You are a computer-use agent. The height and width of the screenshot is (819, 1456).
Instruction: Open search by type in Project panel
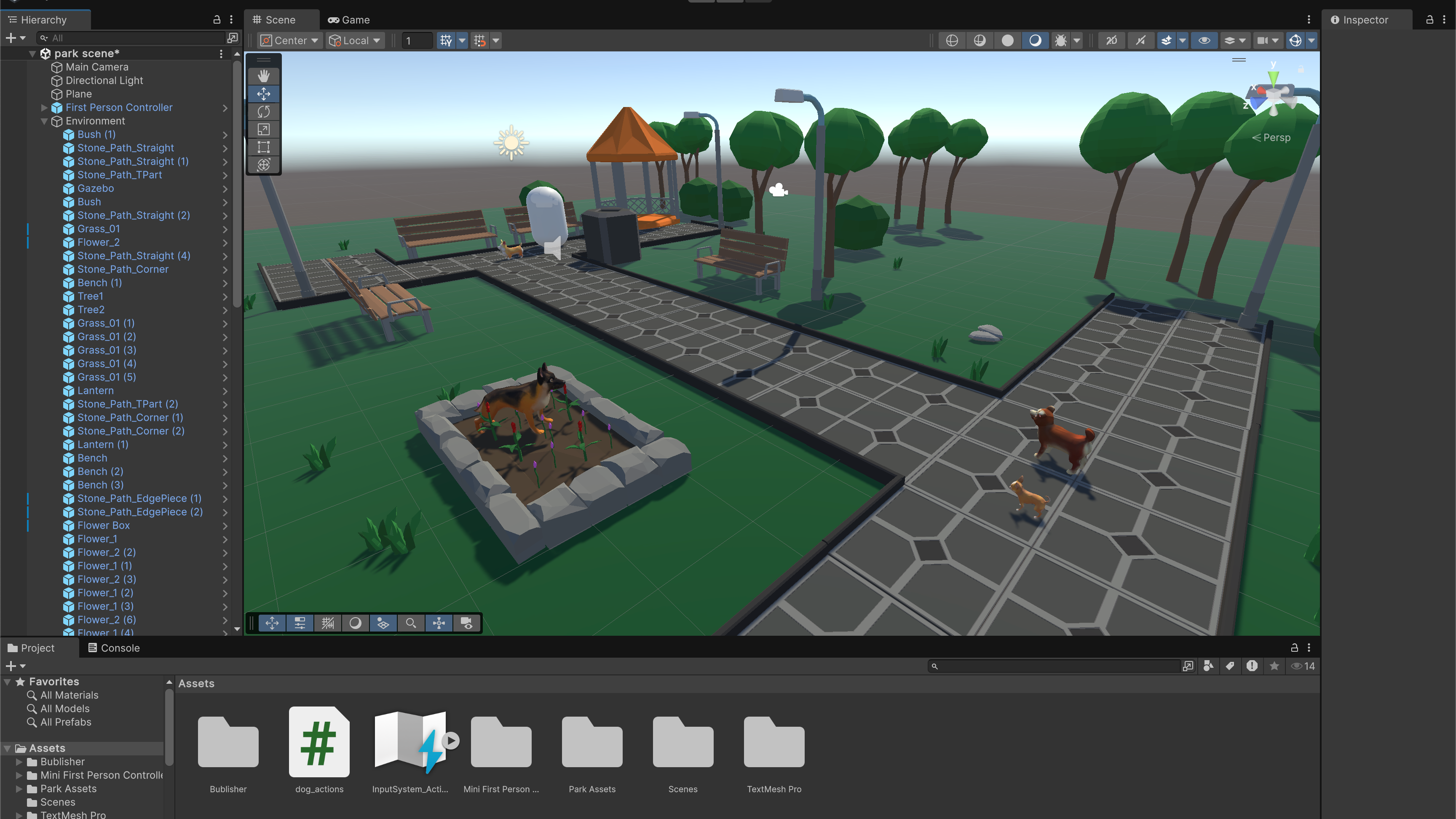[x=1208, y=666]
